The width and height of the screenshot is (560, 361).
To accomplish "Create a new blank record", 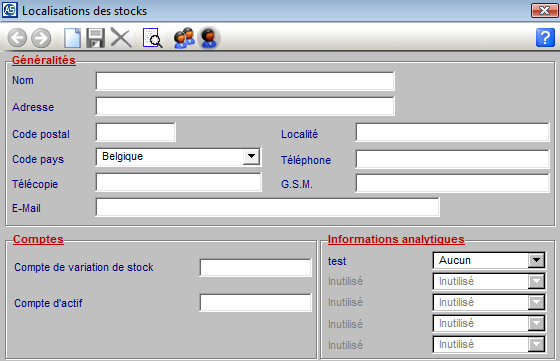I will pos(72,38).
